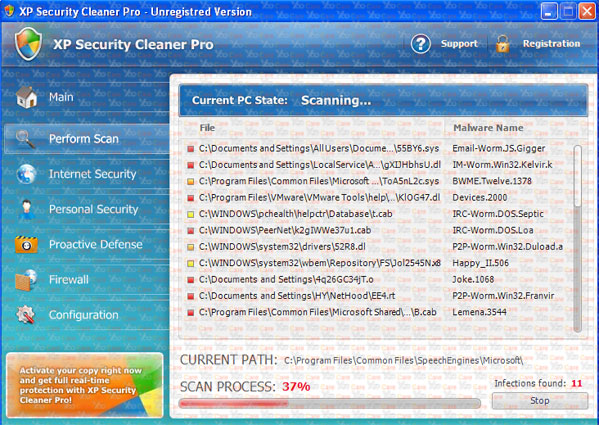
Task: Open the Configuration section label
Action: pos(84,315)
